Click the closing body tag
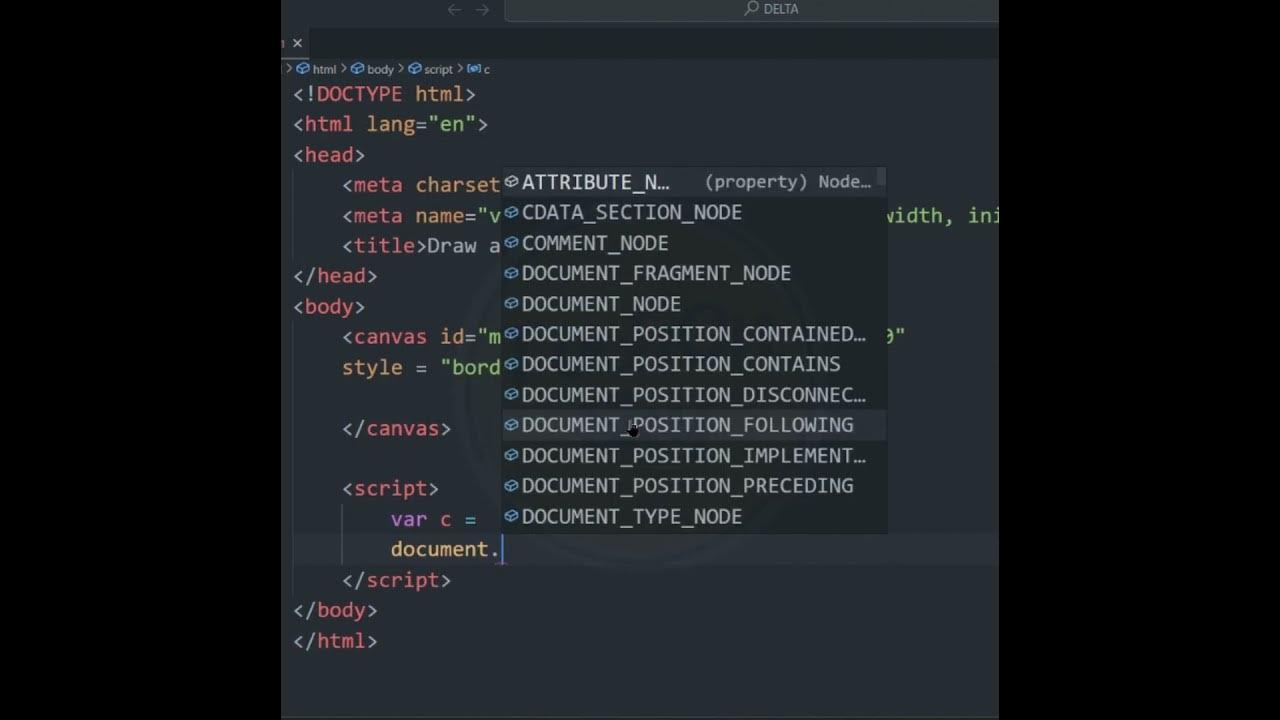 335,610
